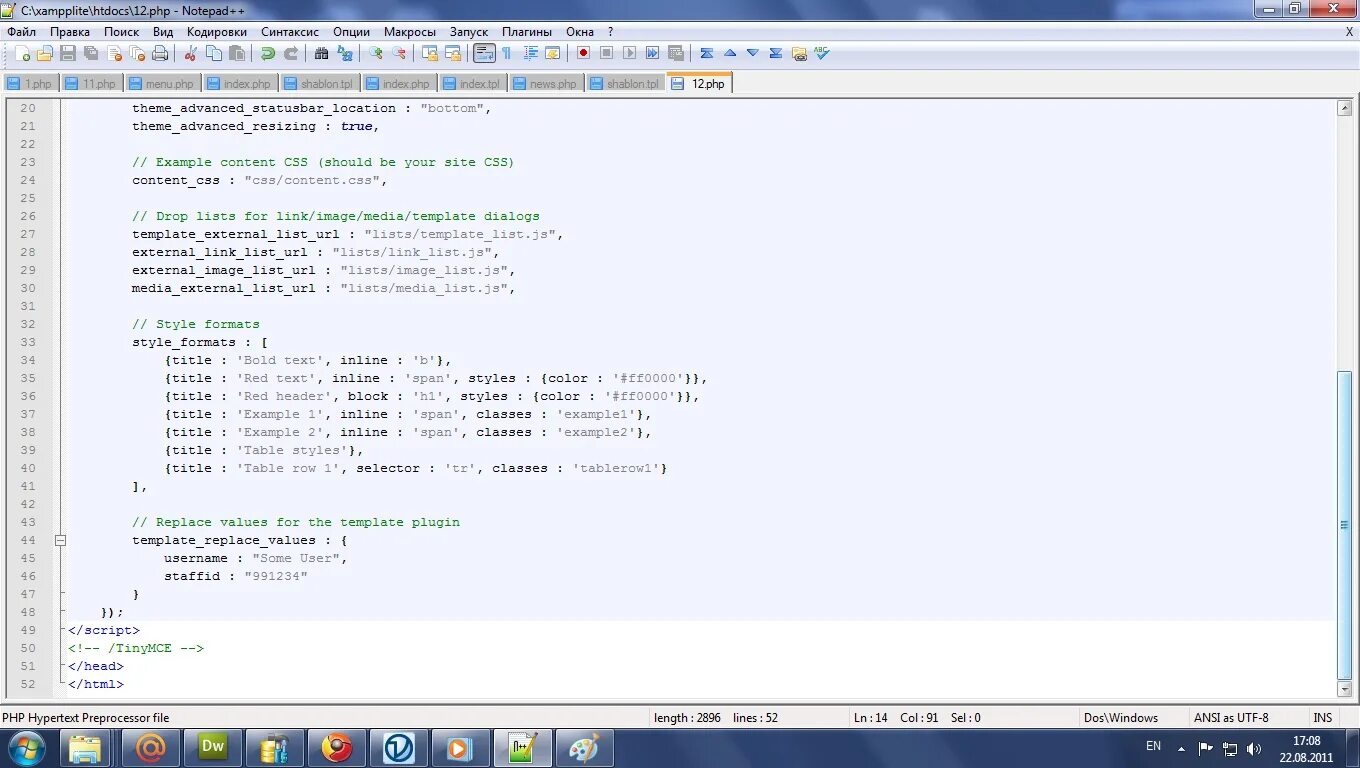1360x768 pixels.
Task: Open the Макросы menu
Action: coord(410,32)
